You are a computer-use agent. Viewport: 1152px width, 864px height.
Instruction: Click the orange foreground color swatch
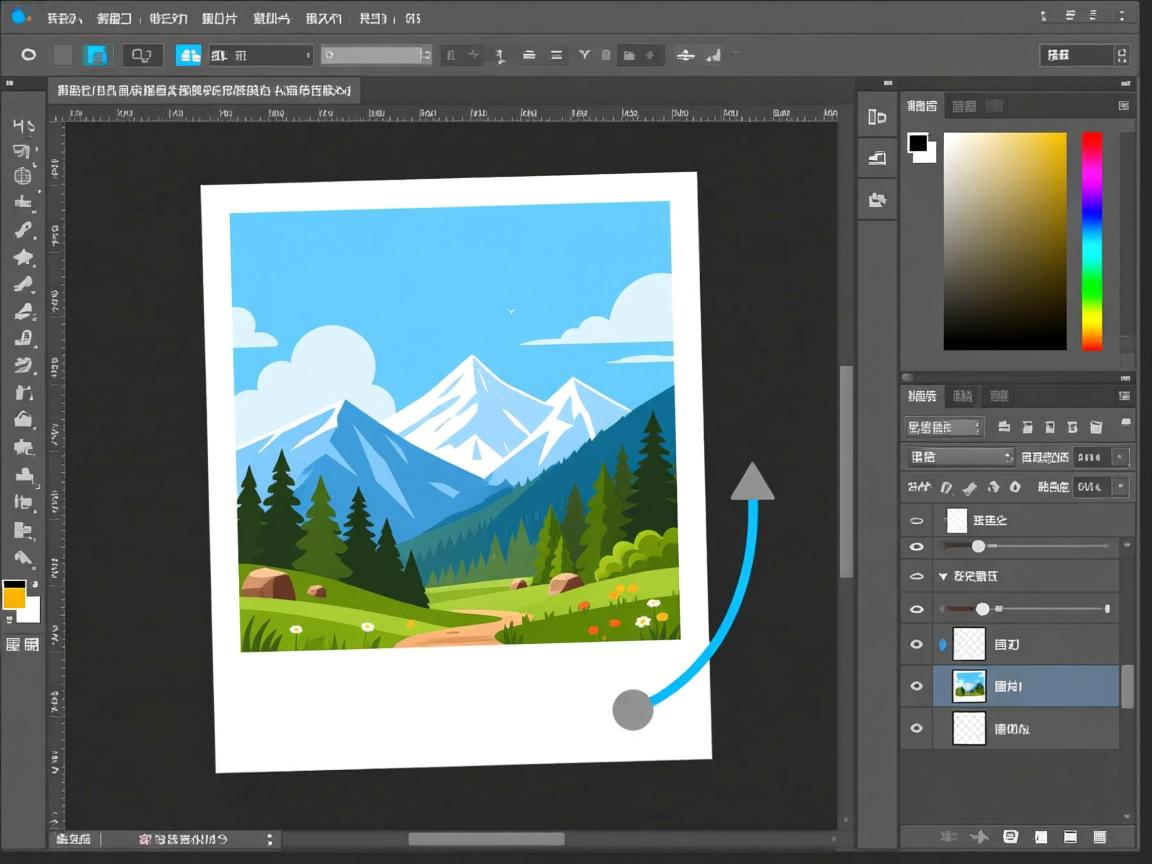click(14, 597)
